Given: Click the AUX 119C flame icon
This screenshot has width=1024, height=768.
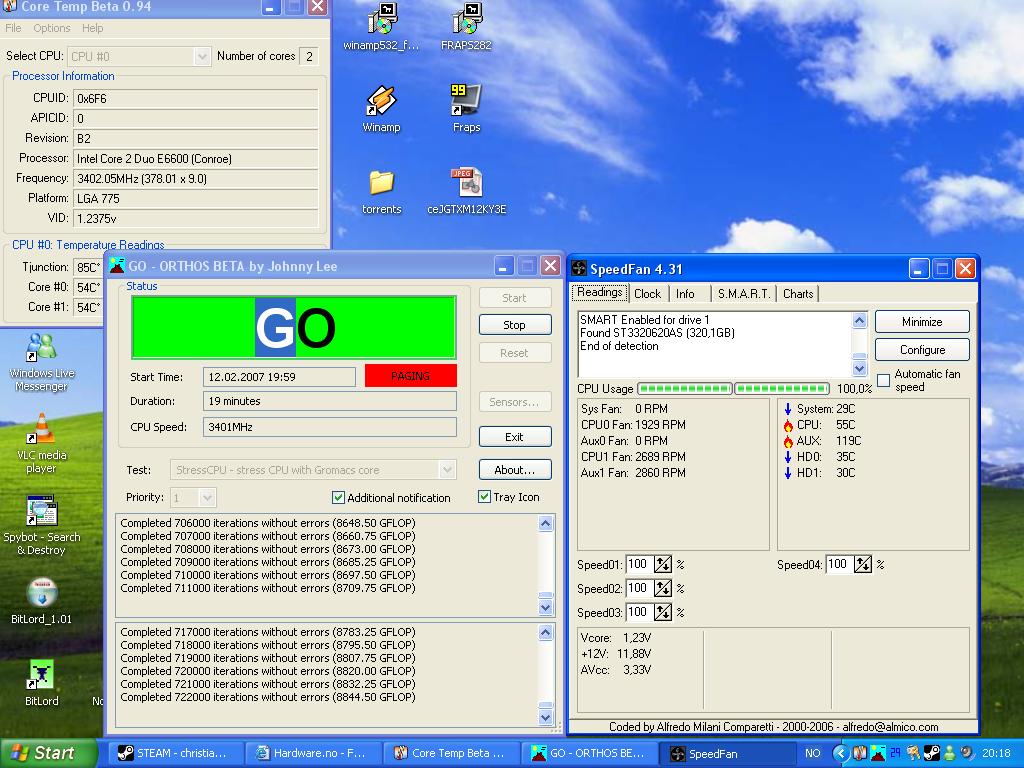Looking at the screenshot, I should tap(788, 441).
